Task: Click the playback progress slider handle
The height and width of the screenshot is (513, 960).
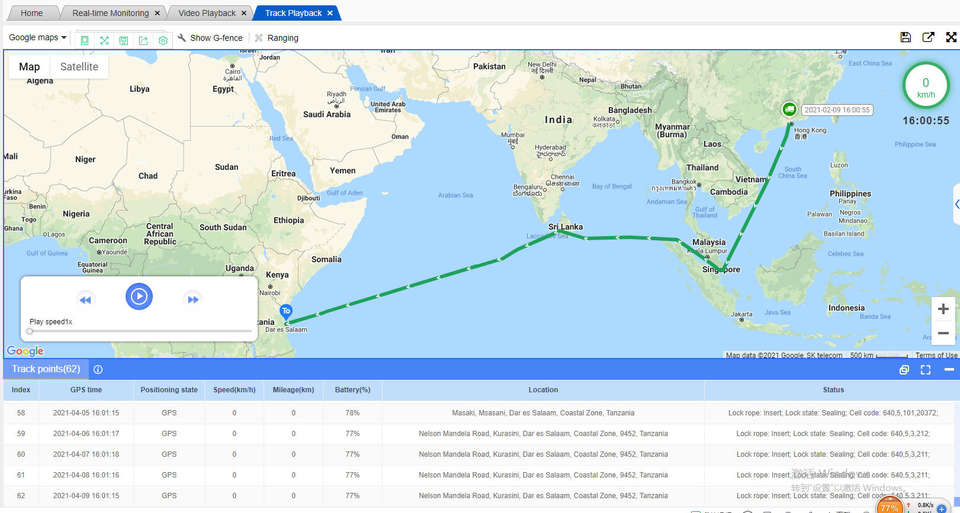Action: pos(29,331)
